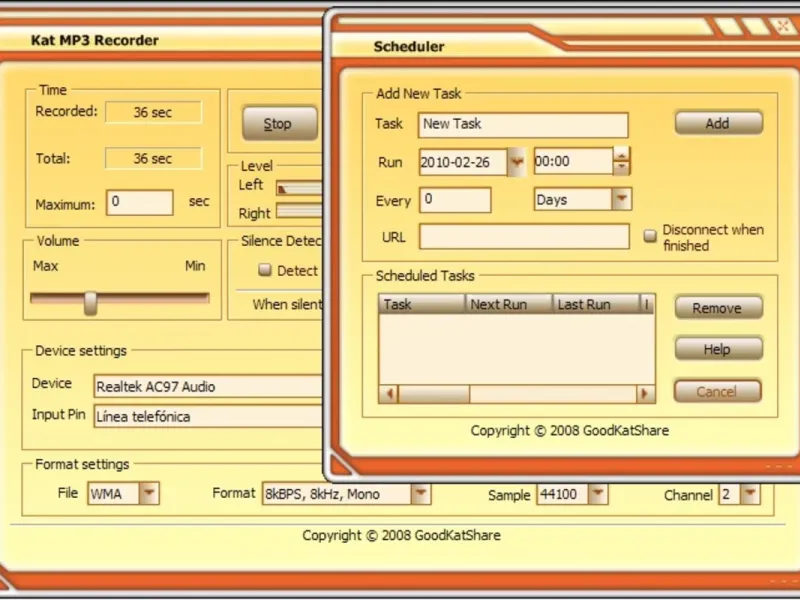Open the Run date dropdown calendar
This screenshot has width=800, height=600.
[x=517, y=163]
